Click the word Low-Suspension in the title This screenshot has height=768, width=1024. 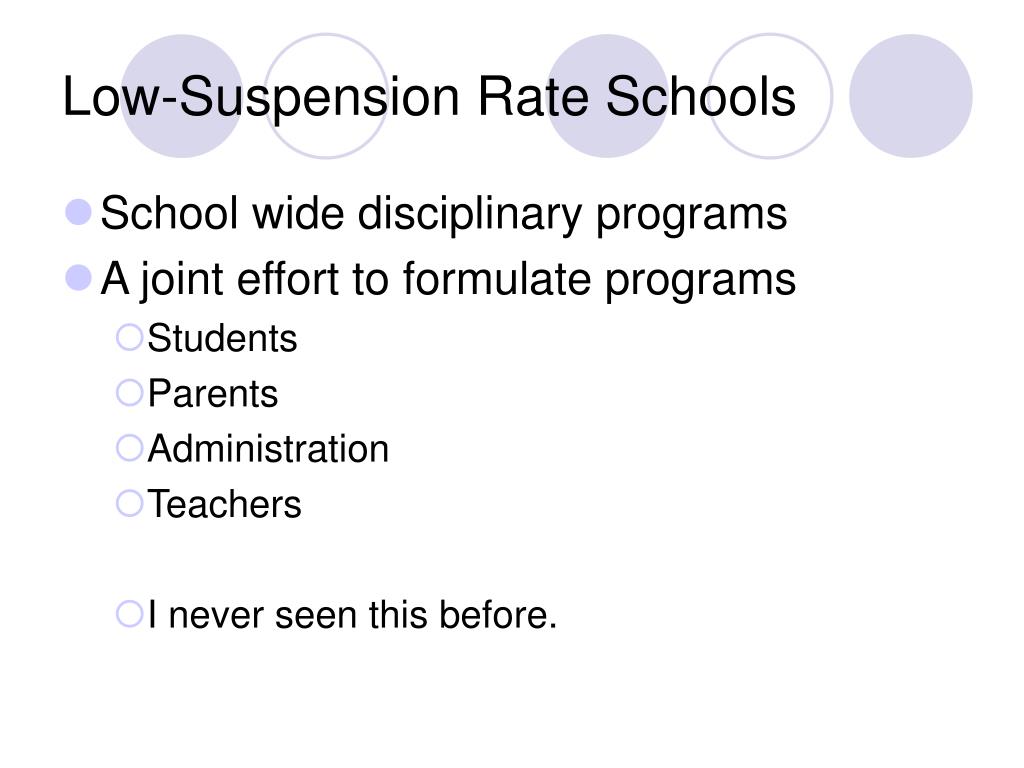pyautogui.click(x=261, y=99)
